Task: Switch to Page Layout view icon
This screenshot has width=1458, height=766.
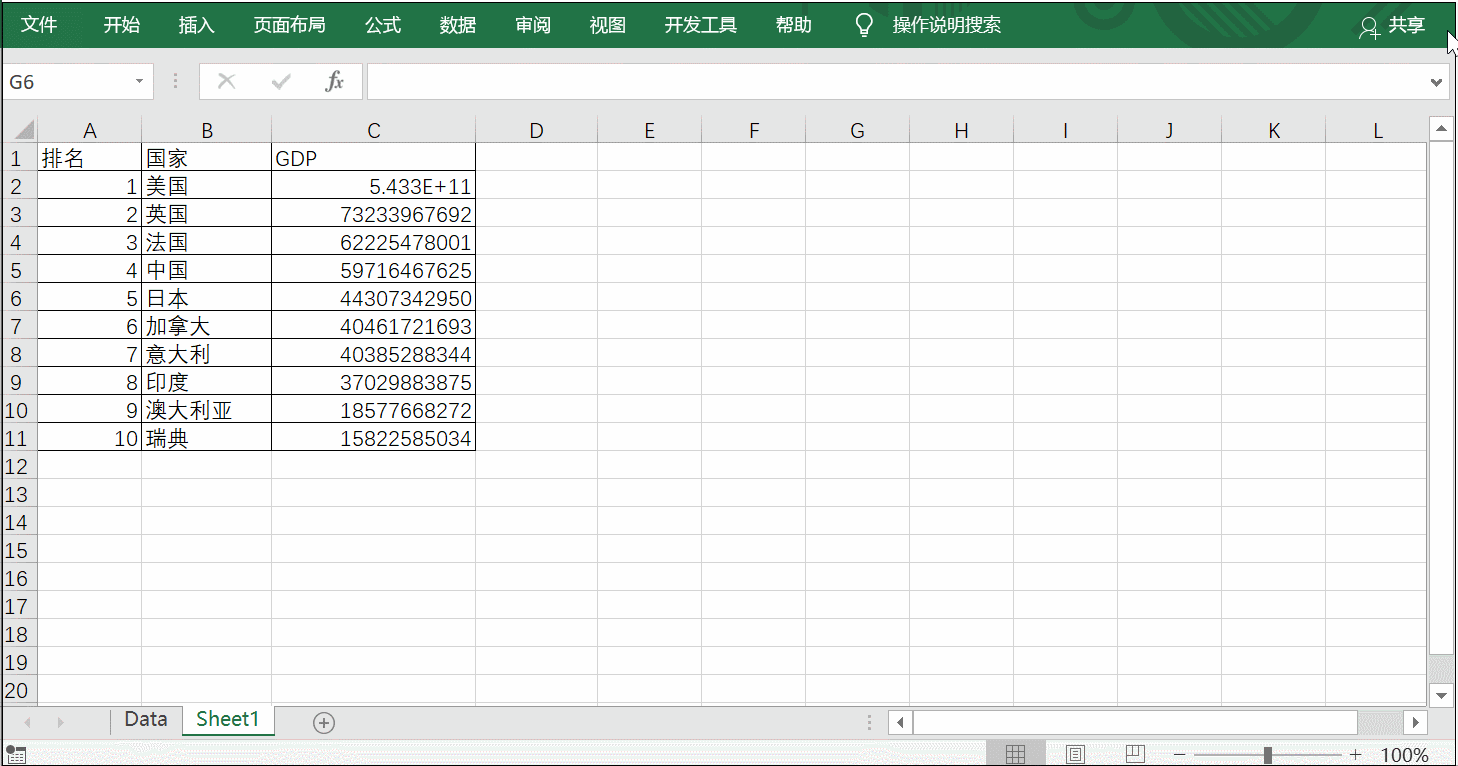Action: (1075, 752)
